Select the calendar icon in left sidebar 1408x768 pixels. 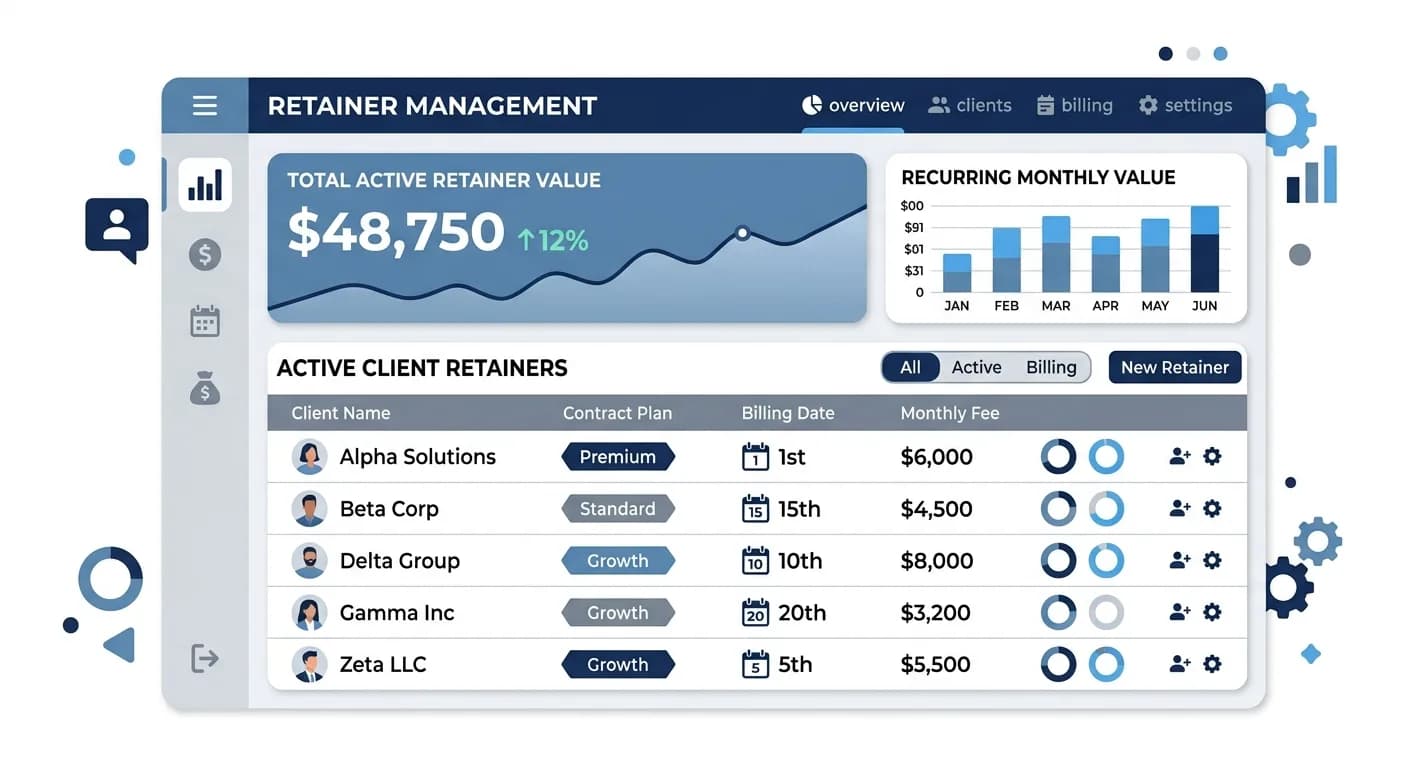tap(204, 320)
